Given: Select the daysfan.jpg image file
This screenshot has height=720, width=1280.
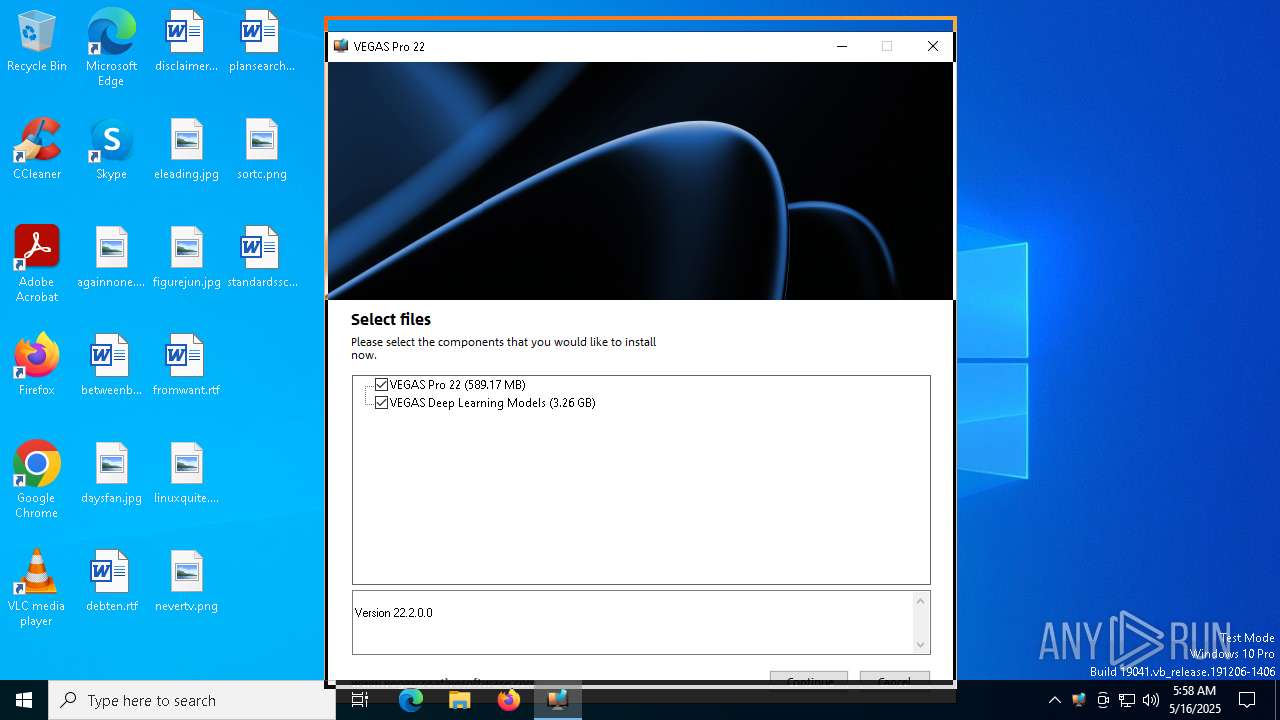Looking at the screenshot, I should tap(111, 474).
